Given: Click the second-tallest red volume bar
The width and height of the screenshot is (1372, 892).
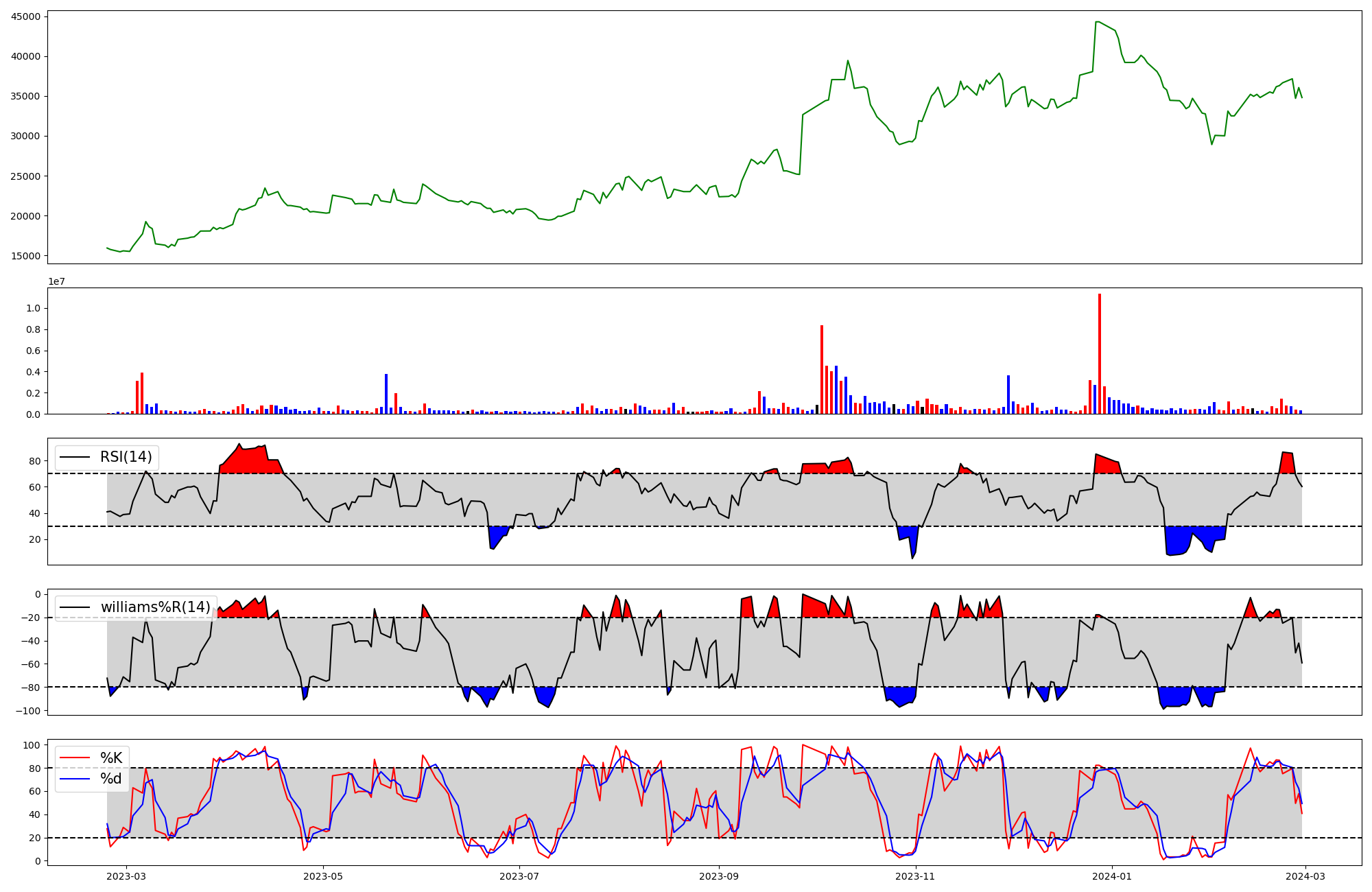Looking at the screenshot, I should click(x=822, y=369).
